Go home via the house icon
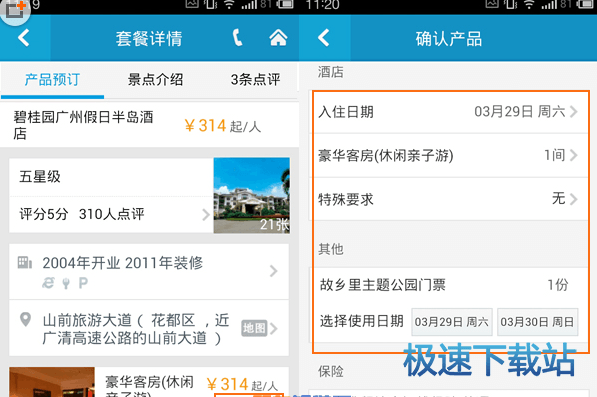This screenshot has height=397, width=597. click(x=278, y=38)
